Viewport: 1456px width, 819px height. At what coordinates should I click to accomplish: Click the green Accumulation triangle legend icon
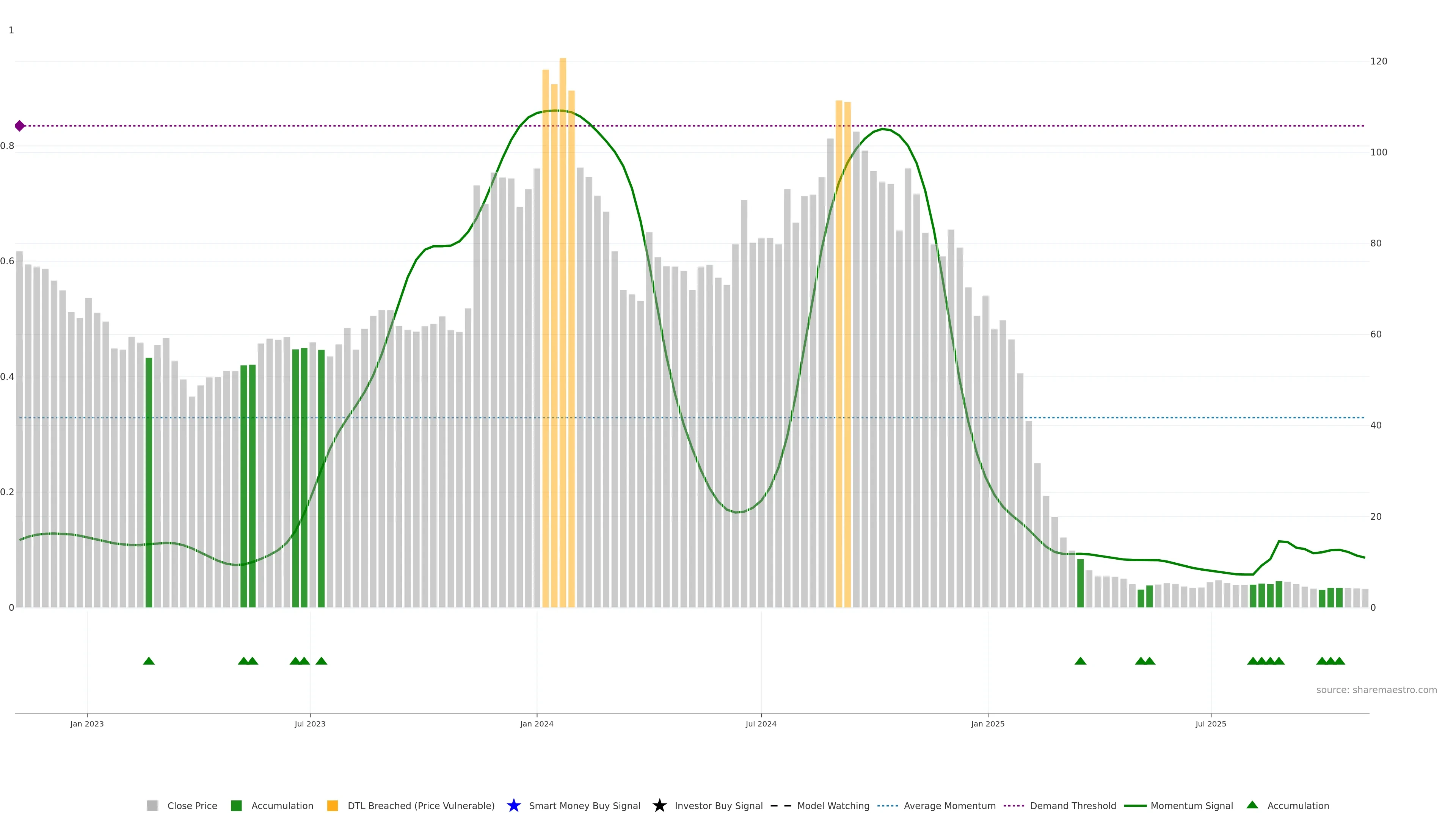(1252, 805)
